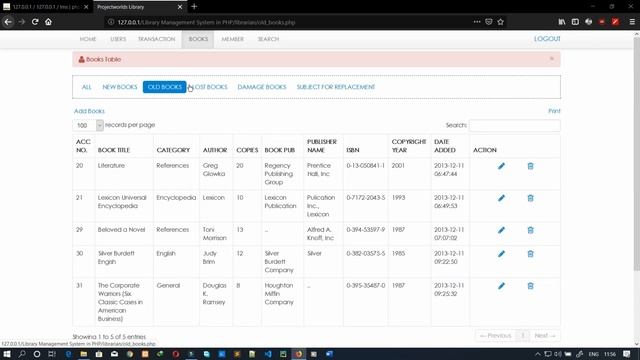Open SUBJECT FOR REPLACEMENT tab

click(336, 87)
